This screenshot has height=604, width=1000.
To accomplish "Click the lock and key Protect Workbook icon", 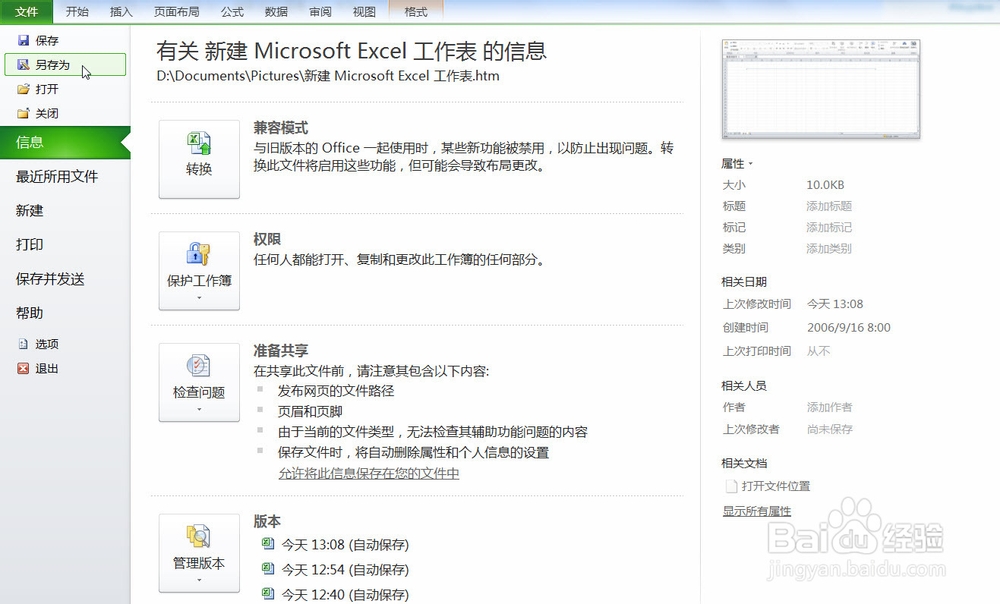I will tap(199, 254).
